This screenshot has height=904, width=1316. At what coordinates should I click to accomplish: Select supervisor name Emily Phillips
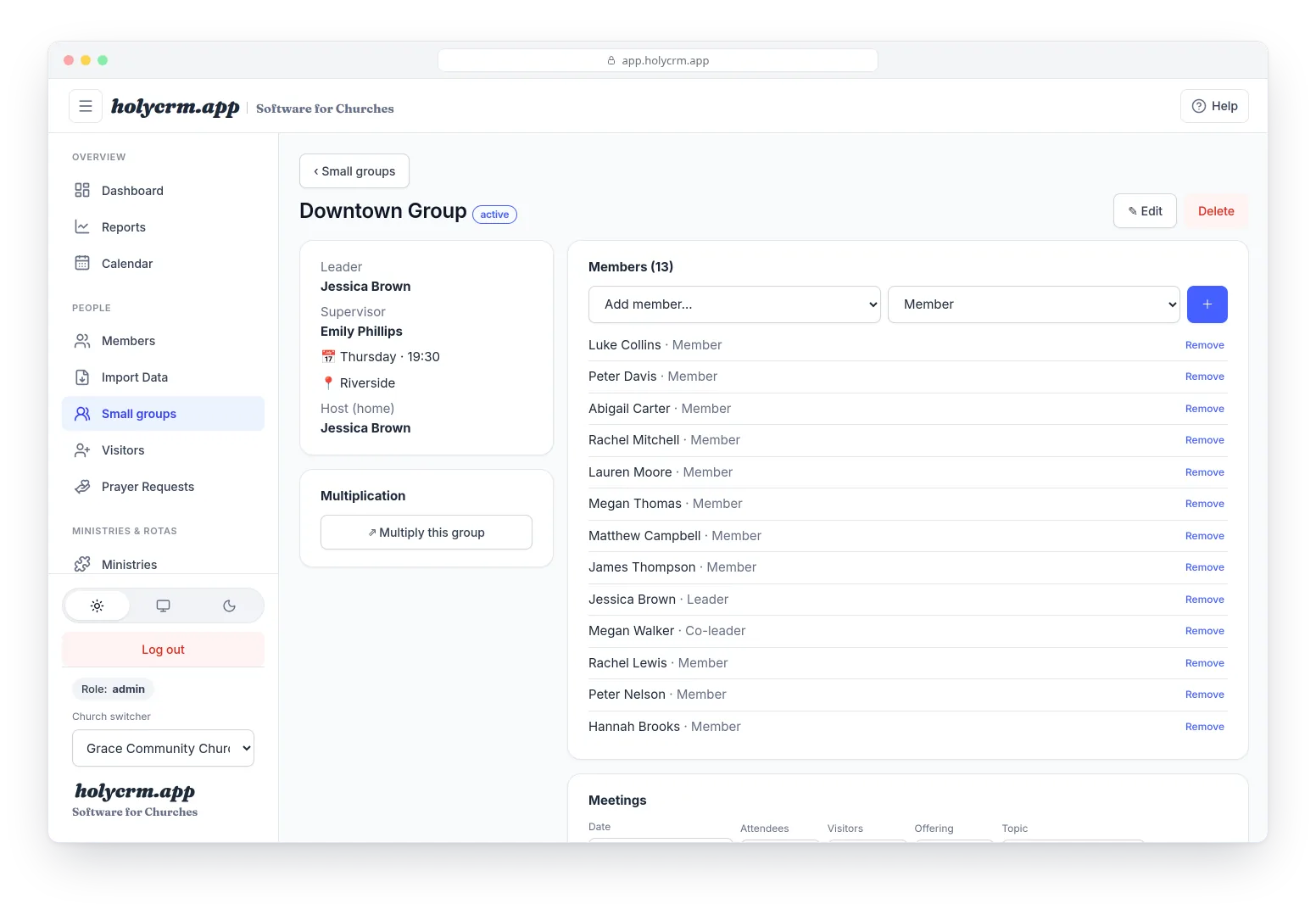pyautogui.click(x=361, y=332)
